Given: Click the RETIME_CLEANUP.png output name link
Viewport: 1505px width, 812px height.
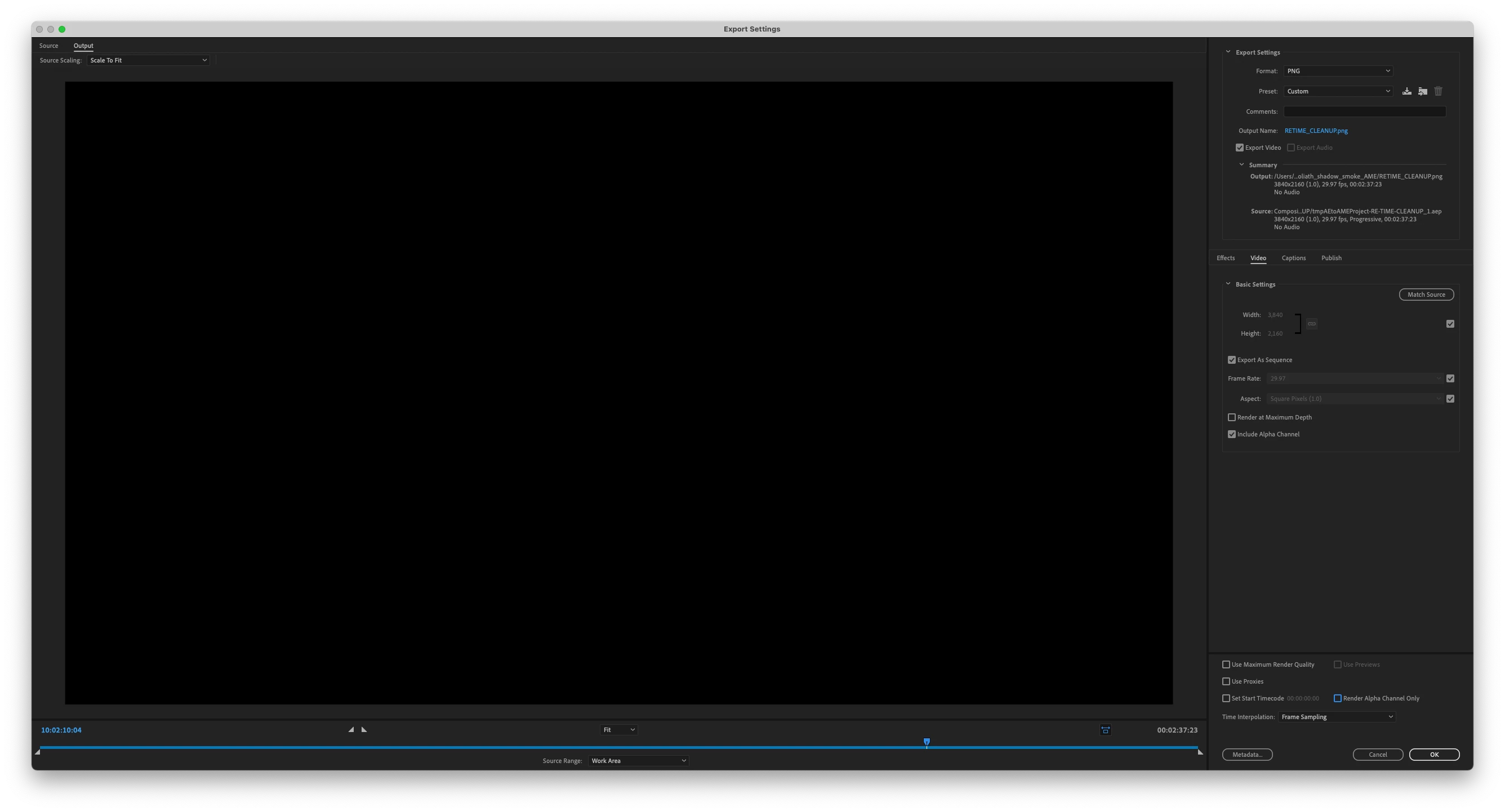Looking at the screenshot, I should click(1316, 131).
